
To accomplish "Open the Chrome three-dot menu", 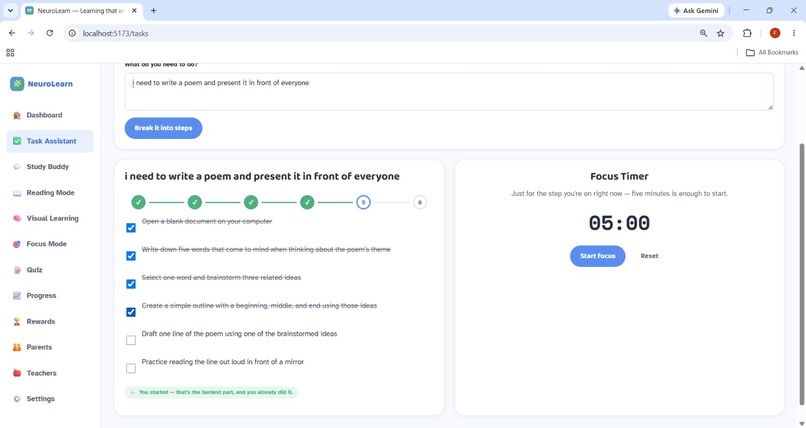I will coord(794,33).
